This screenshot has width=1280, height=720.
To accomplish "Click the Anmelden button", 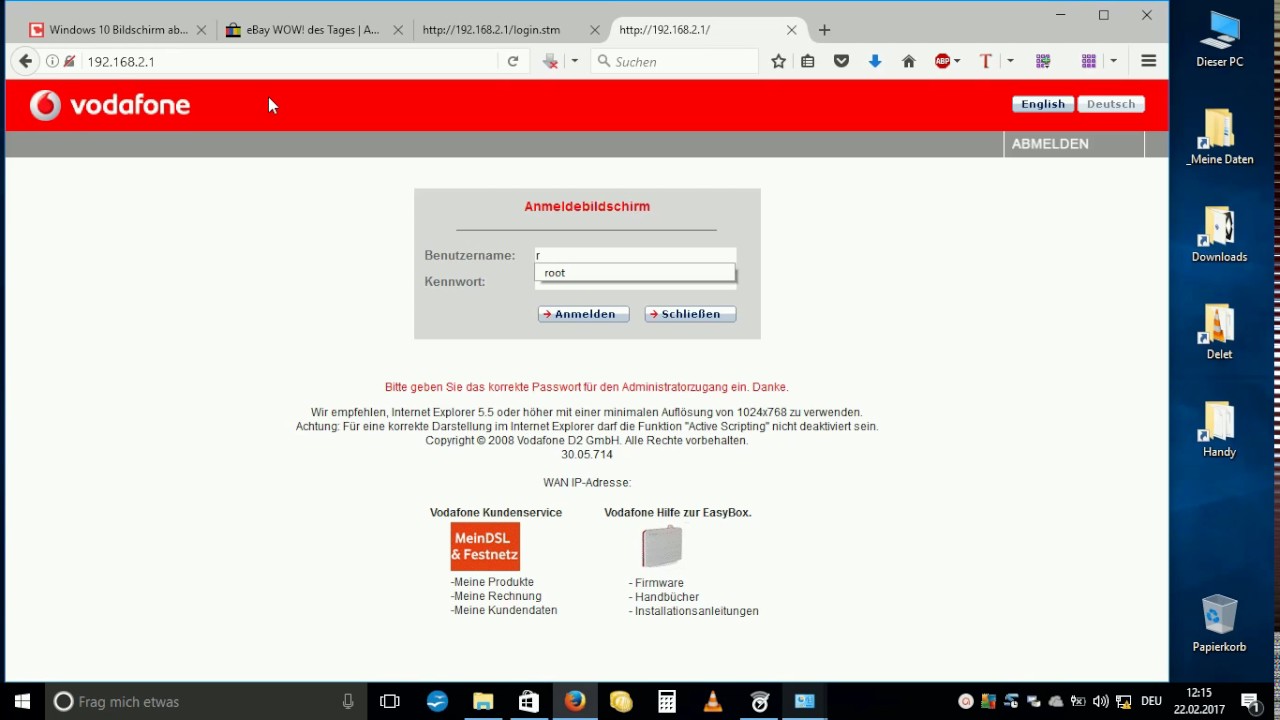I will tap(583, 314).
